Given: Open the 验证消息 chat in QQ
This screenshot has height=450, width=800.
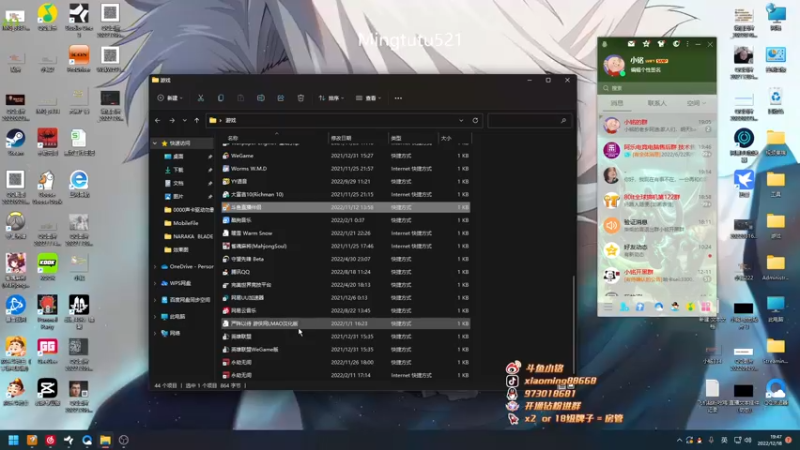Looking at the screenshot, I should 657,225.
